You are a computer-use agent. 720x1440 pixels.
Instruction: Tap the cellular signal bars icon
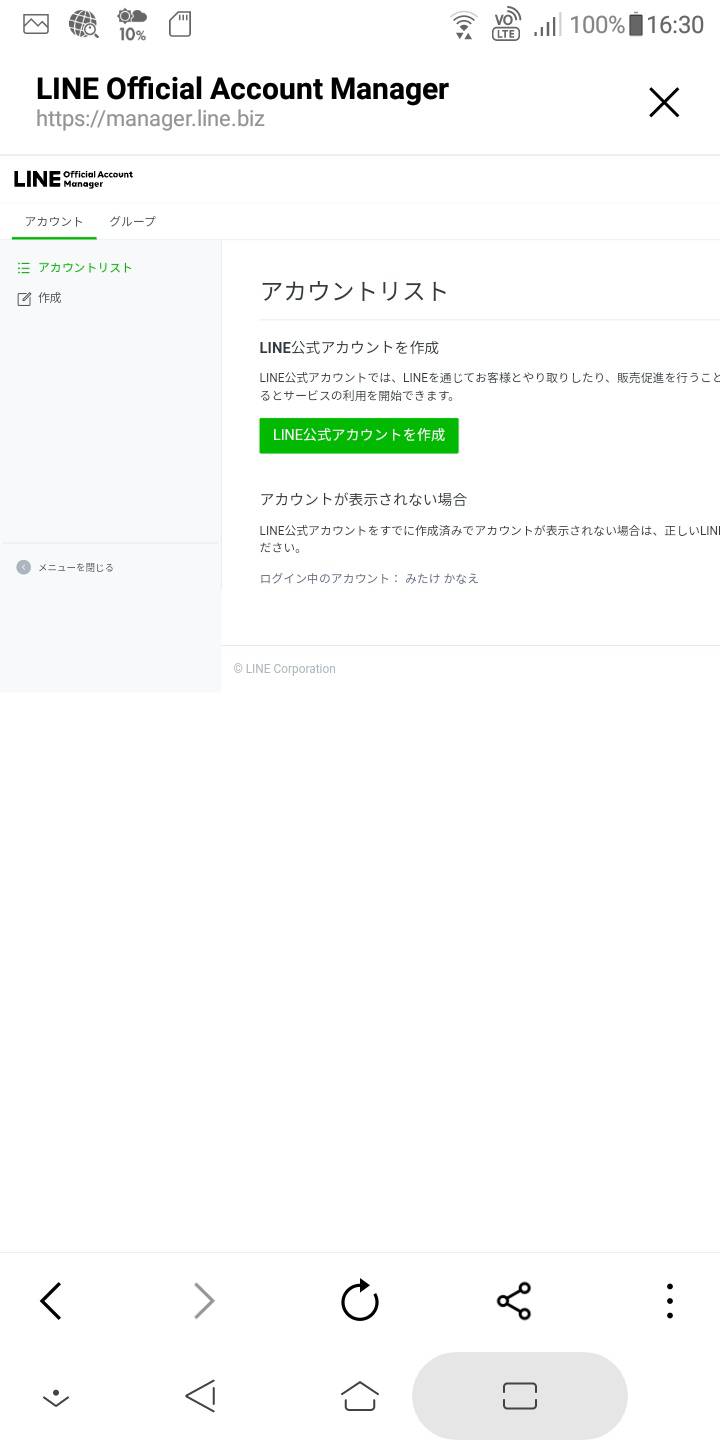pyautogui.click(x=547, y=24)
